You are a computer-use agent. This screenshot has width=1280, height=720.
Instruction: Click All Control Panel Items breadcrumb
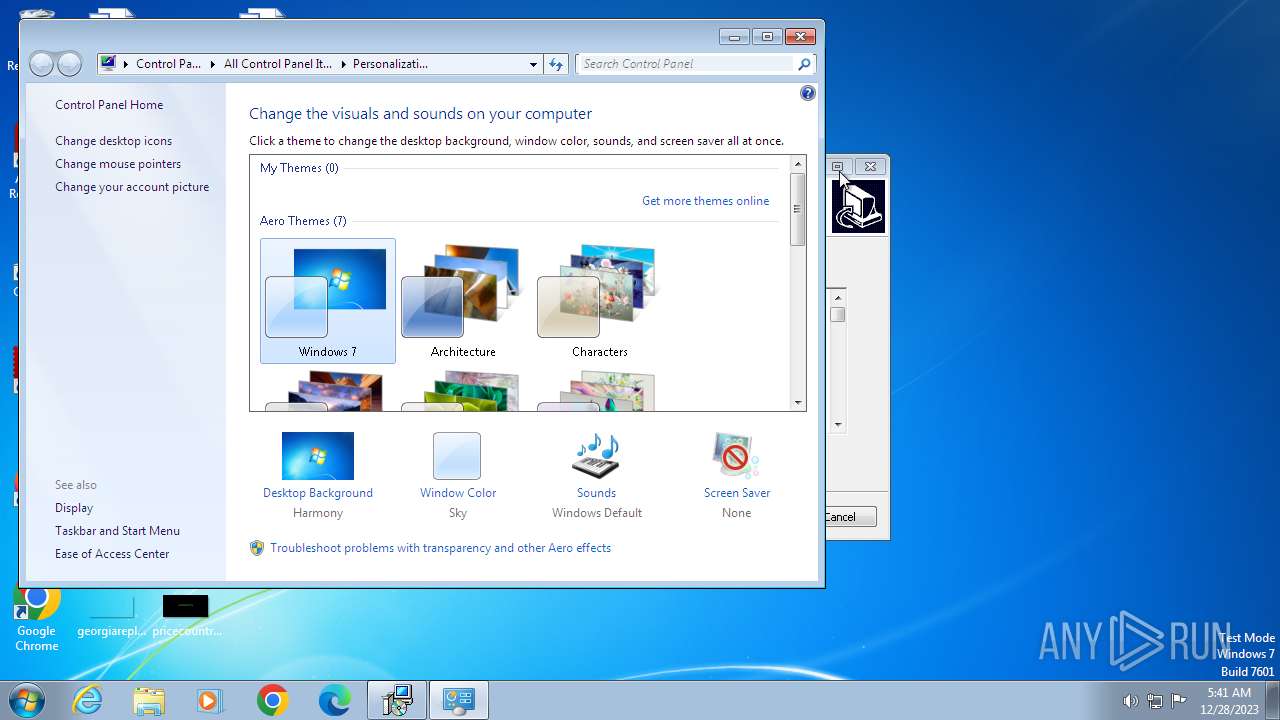[277, 64]
